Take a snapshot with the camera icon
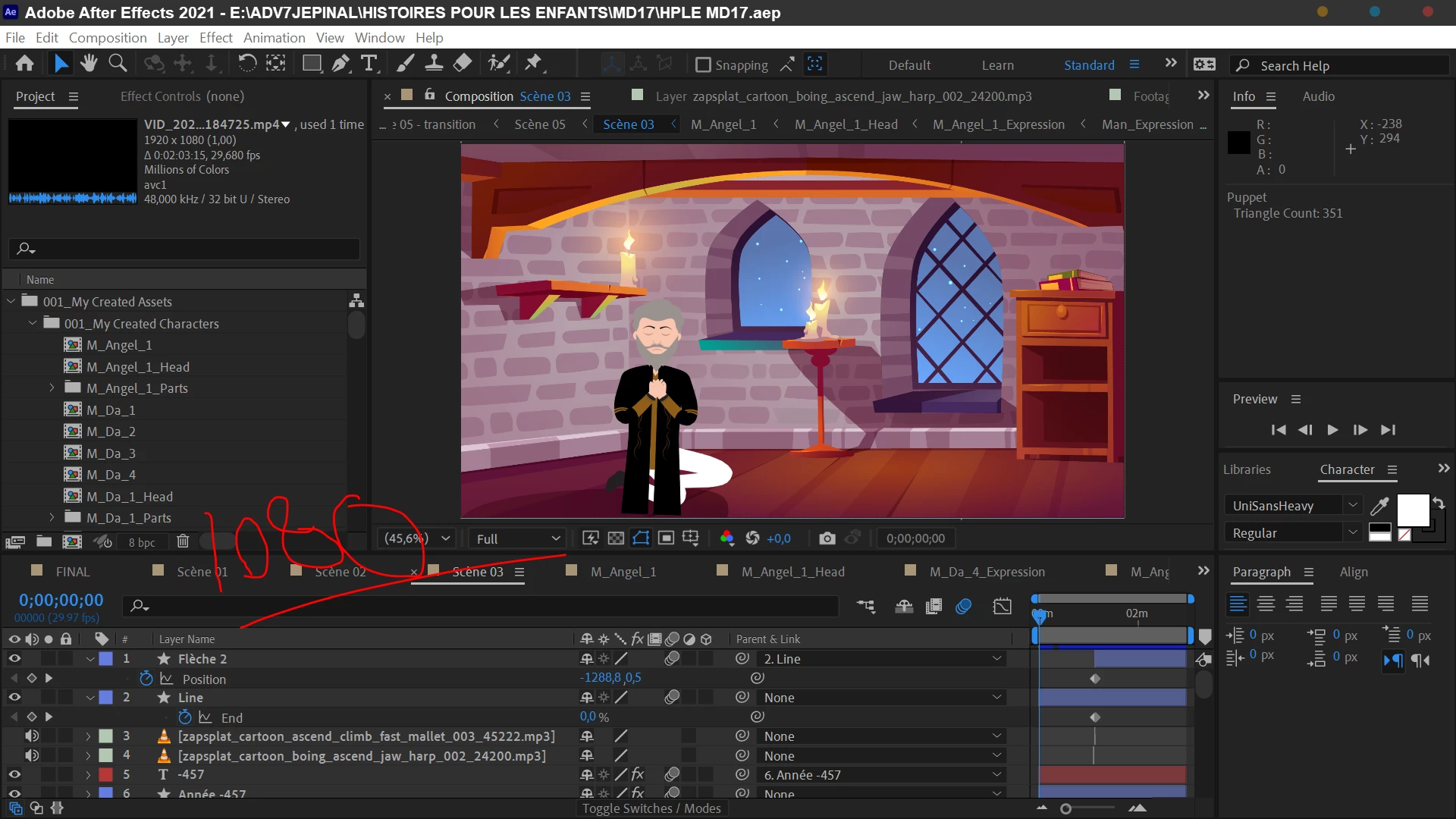 click(x=827, y=538)
